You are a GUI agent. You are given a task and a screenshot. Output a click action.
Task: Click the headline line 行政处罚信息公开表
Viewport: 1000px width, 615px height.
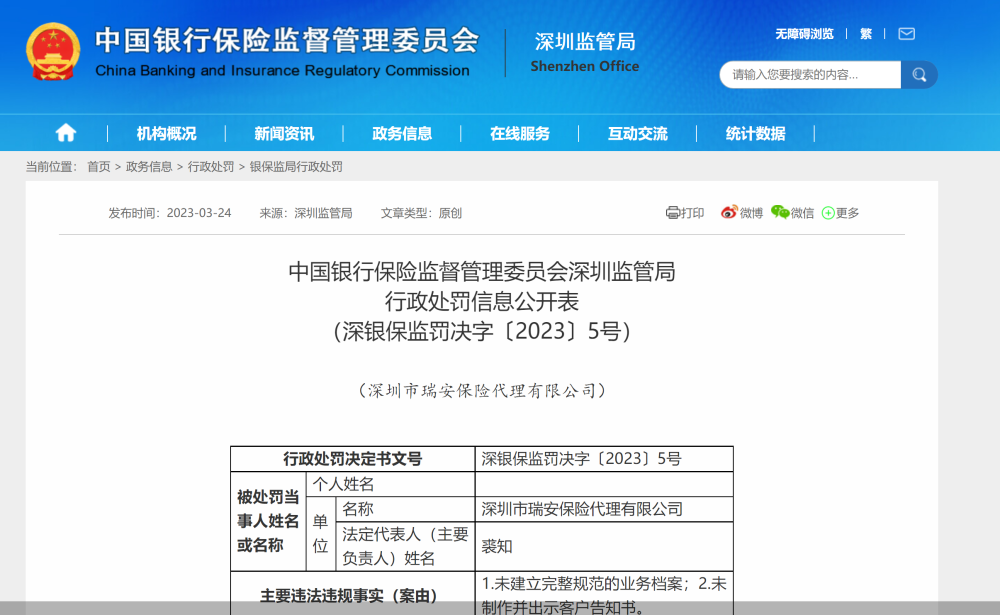482,301
